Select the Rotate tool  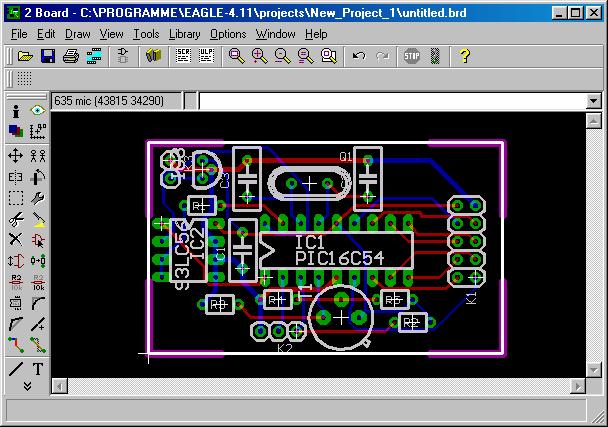(x=38, y=177)
